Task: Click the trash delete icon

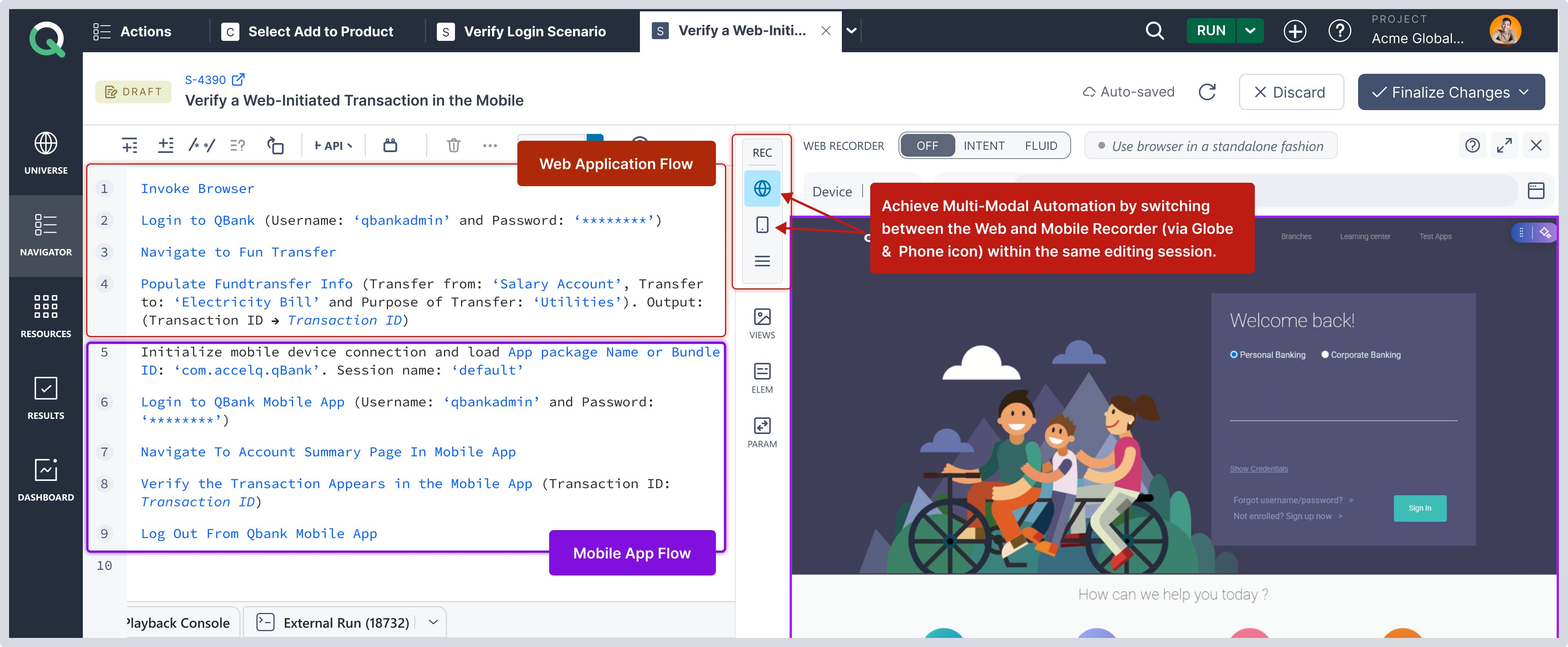Action: click(453, 145)
